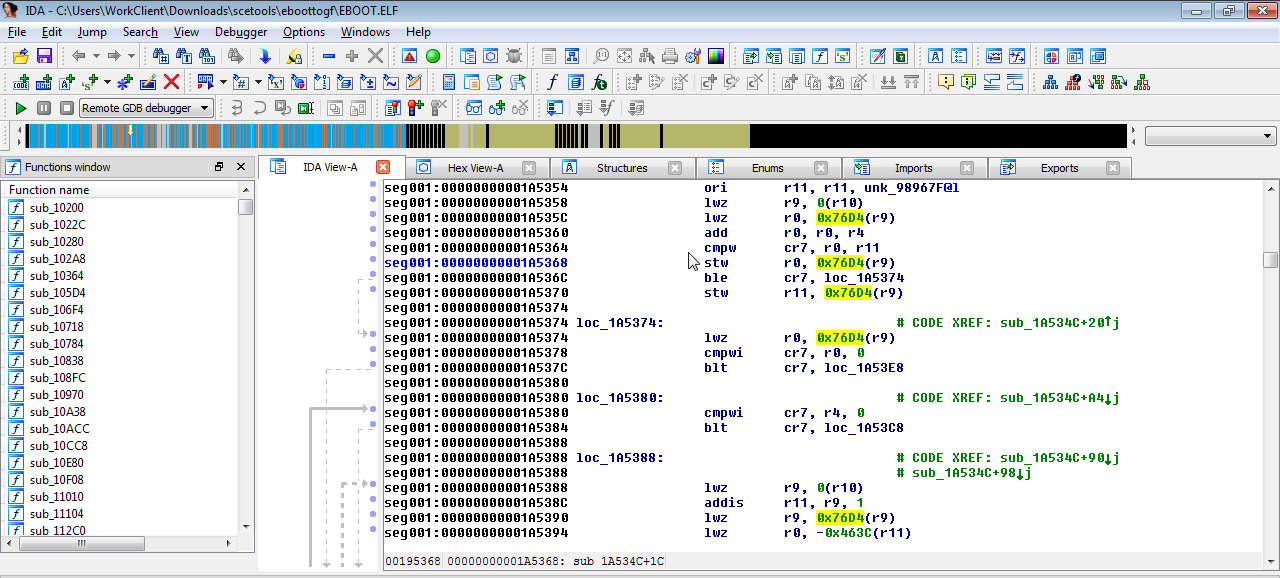1280x578 pixels.
Task: Click the green circle toolbar icon
Action: 433,56
